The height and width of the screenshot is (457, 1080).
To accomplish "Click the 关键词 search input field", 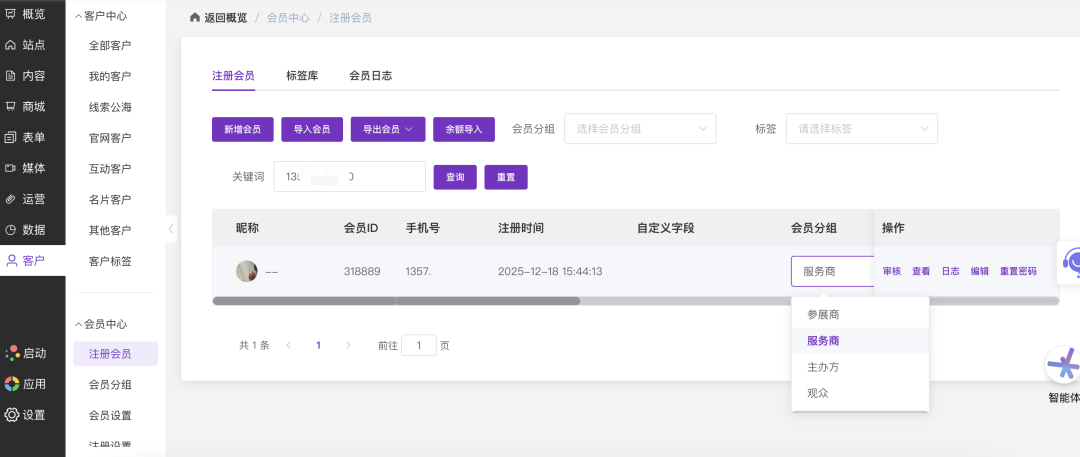I will coord(350,177).
